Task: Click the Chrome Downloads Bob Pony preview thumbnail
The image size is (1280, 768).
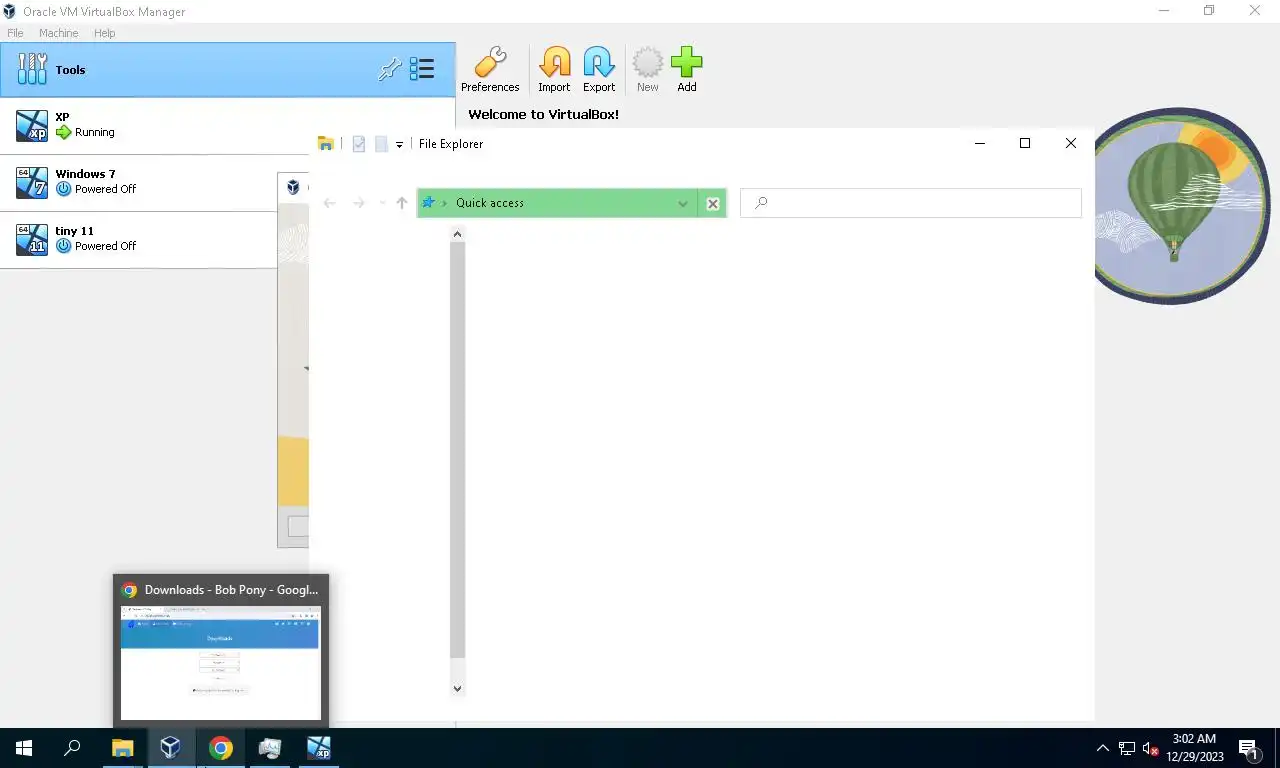Action: 221,663
